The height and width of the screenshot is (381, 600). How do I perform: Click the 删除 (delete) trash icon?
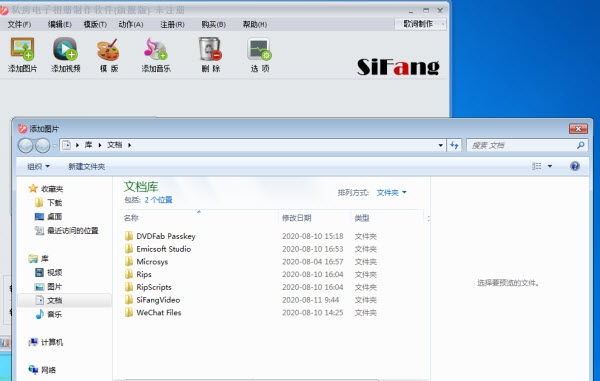coord(210,49)
